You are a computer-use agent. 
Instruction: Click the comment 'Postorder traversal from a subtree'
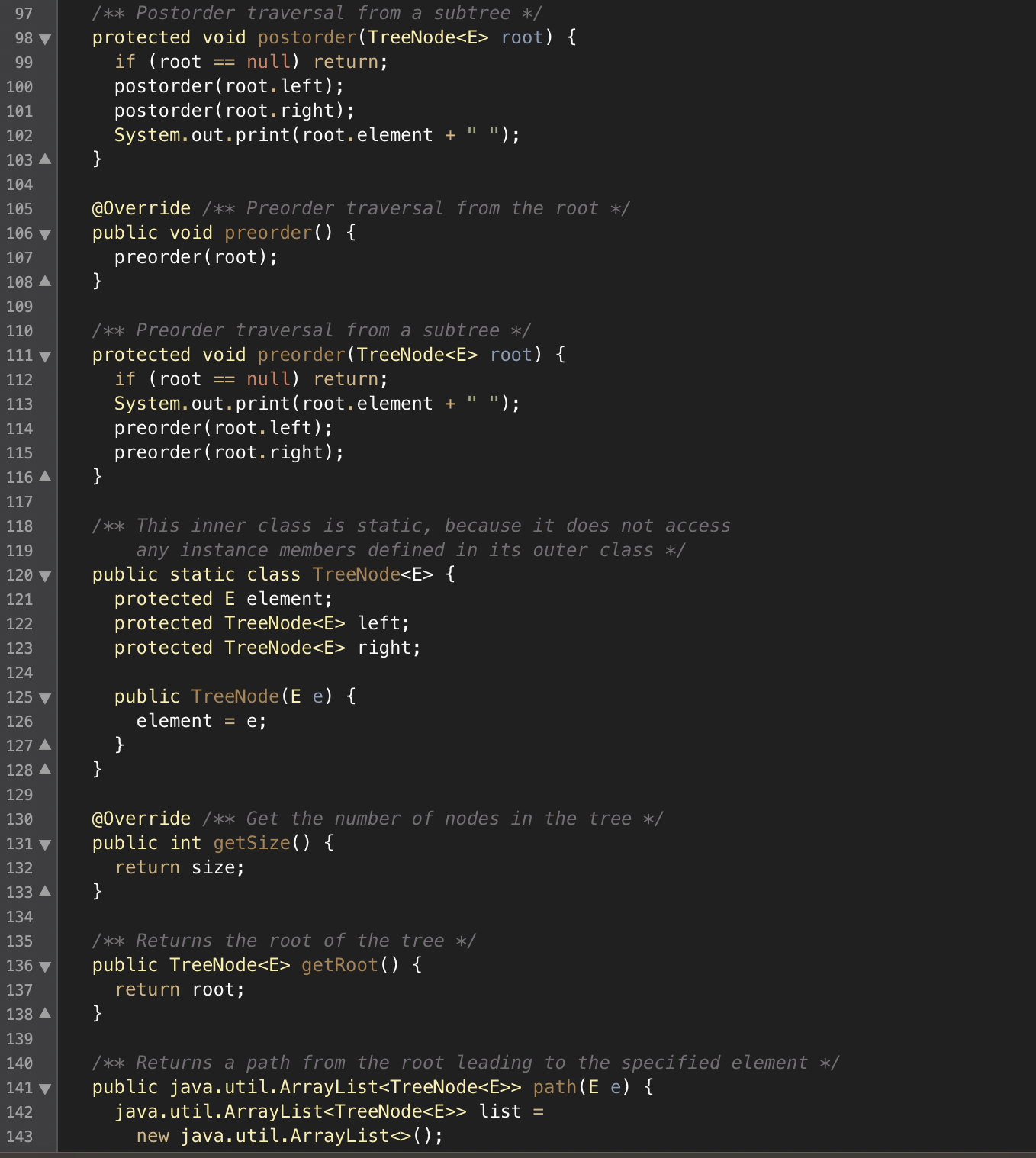(x=317, y=13)
